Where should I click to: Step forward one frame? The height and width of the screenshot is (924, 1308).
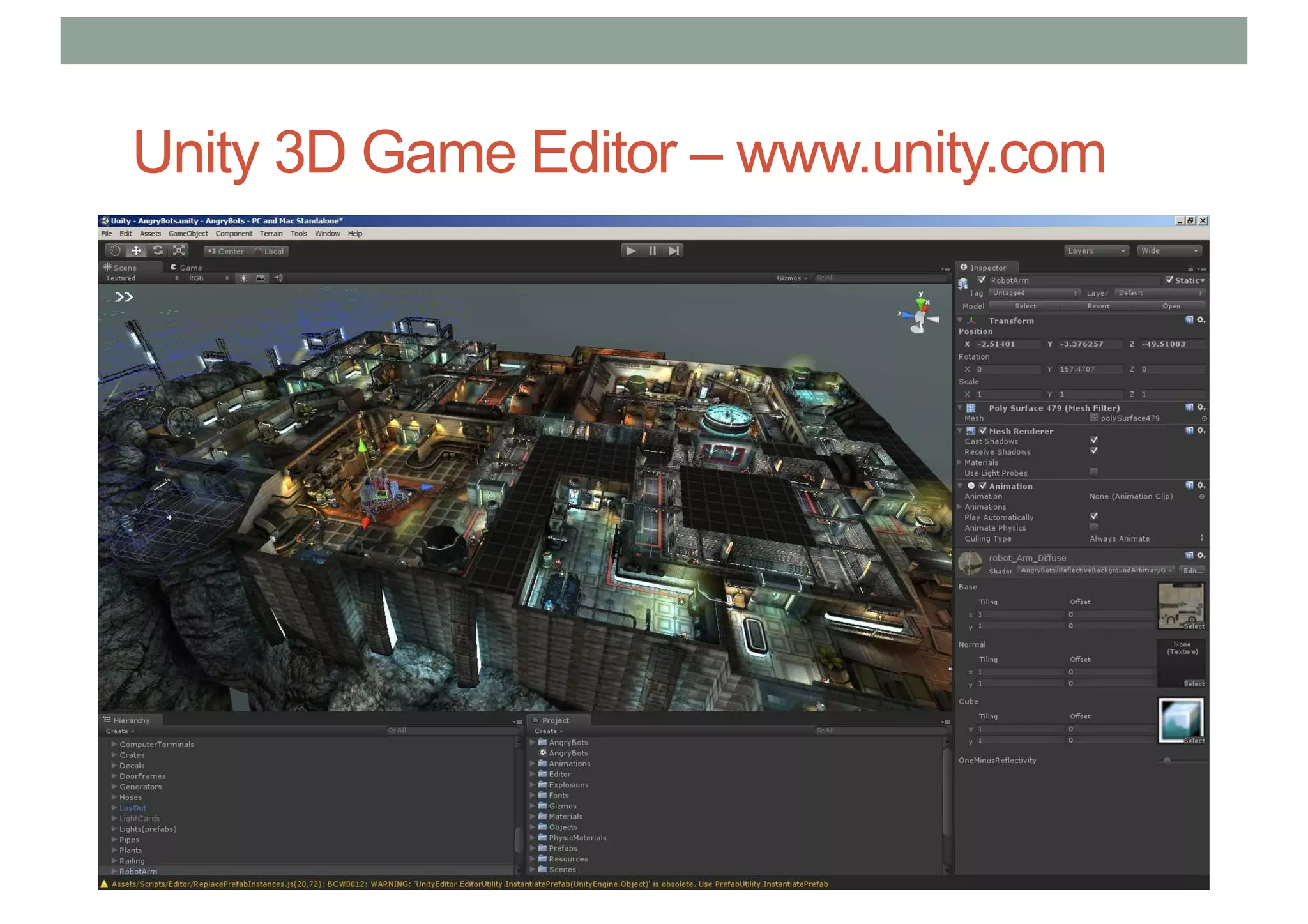[x=673, y=251]
